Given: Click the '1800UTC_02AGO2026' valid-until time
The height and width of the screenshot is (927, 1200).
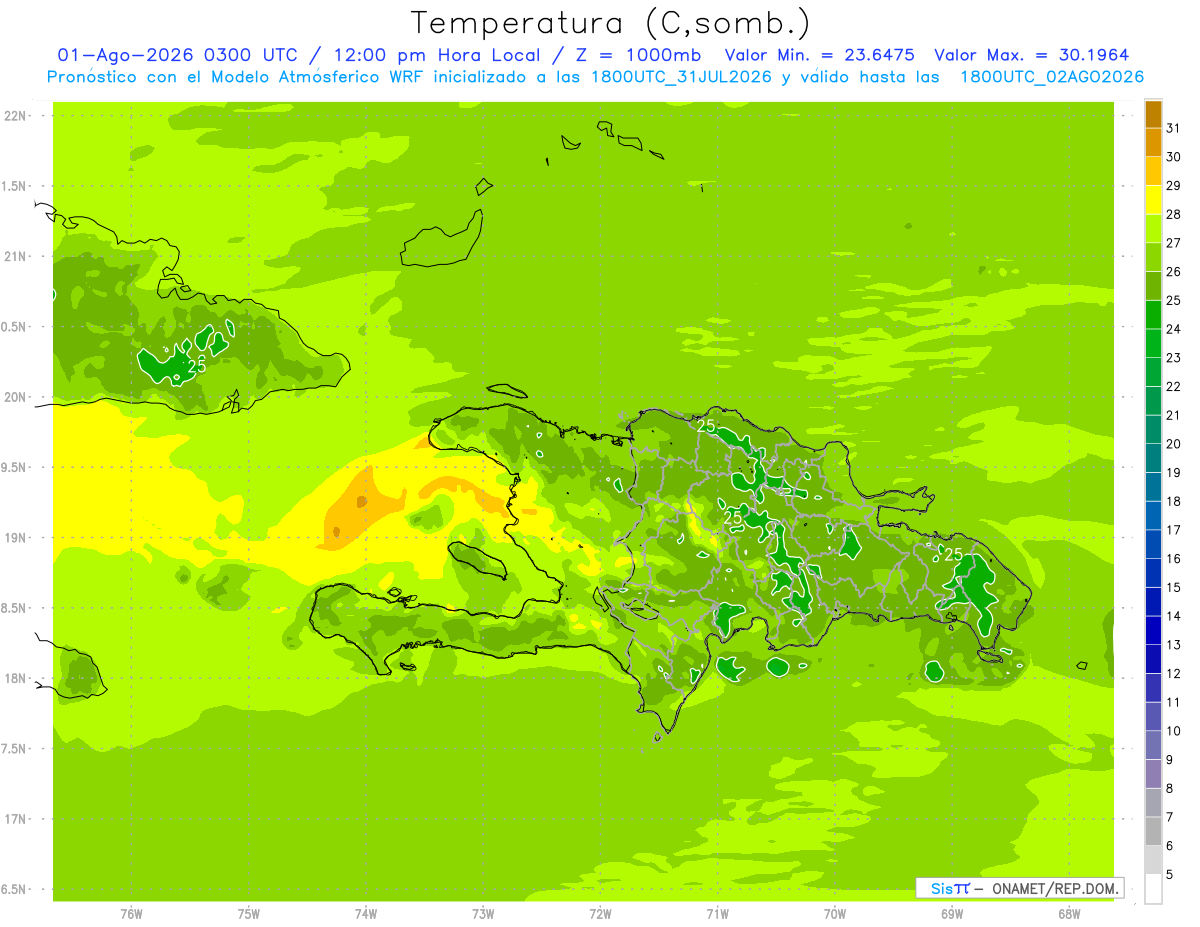Looking at the screenshot, I should [x=1052, y=77].
